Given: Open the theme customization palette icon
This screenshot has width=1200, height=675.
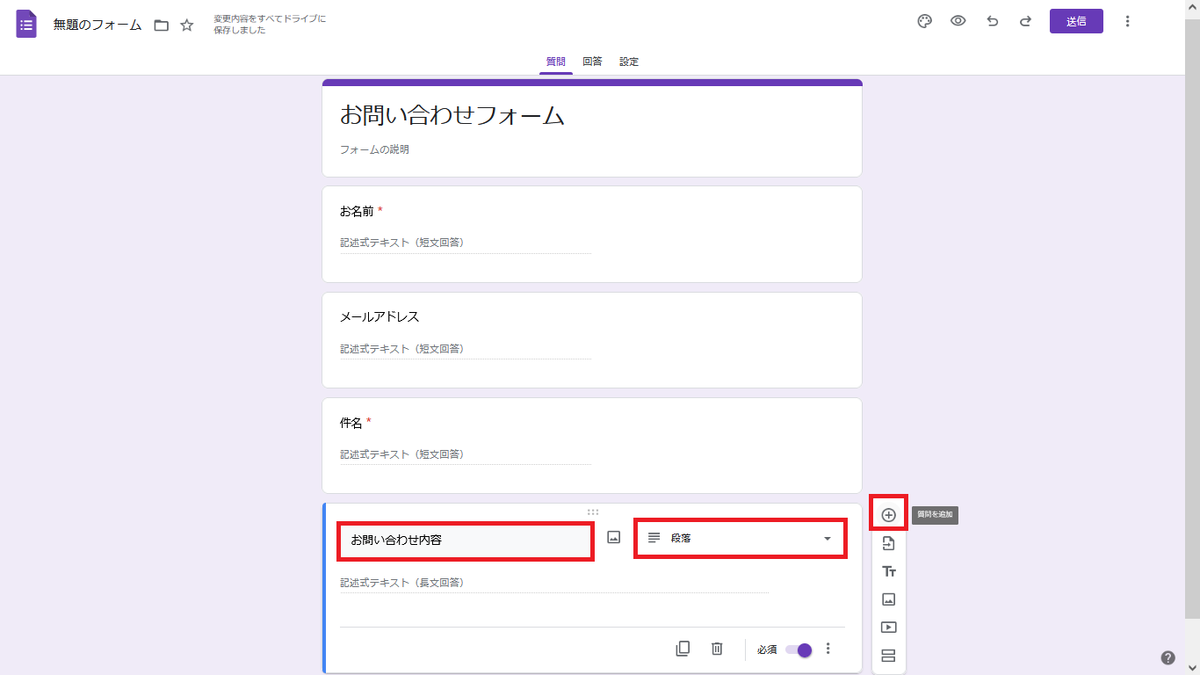Looking at the screenshot, I should pos(924,20).
